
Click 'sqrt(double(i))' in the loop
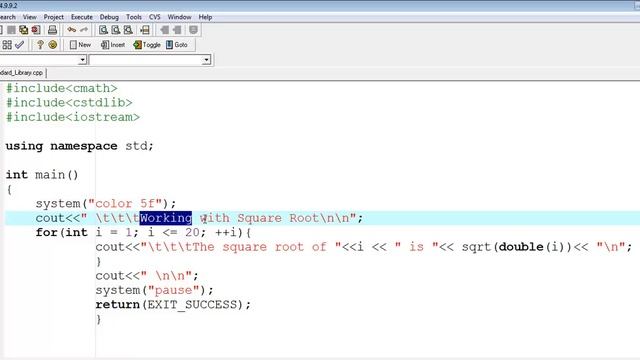click(x=517, y=247)
